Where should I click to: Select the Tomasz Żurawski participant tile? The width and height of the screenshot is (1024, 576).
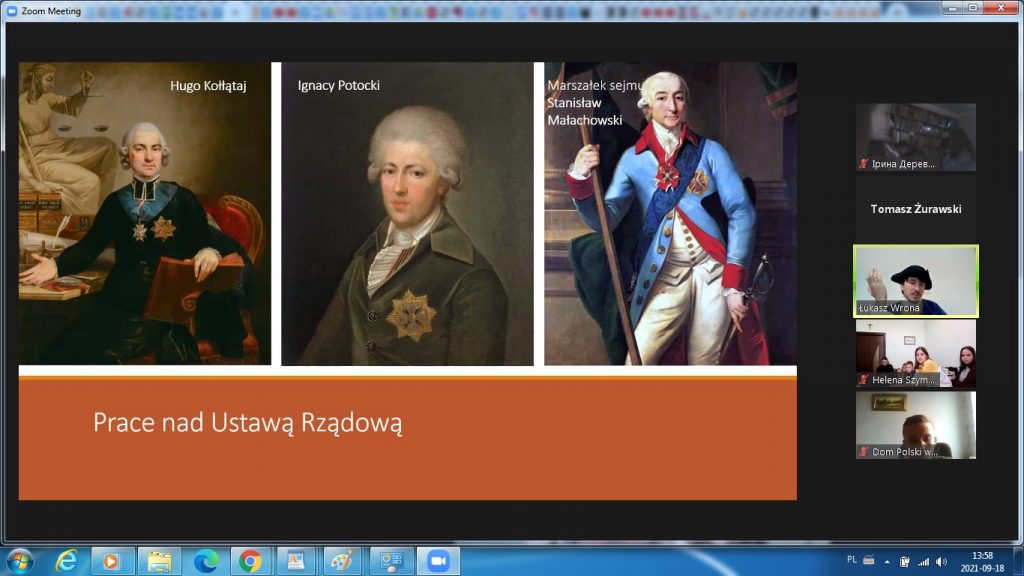915,209
